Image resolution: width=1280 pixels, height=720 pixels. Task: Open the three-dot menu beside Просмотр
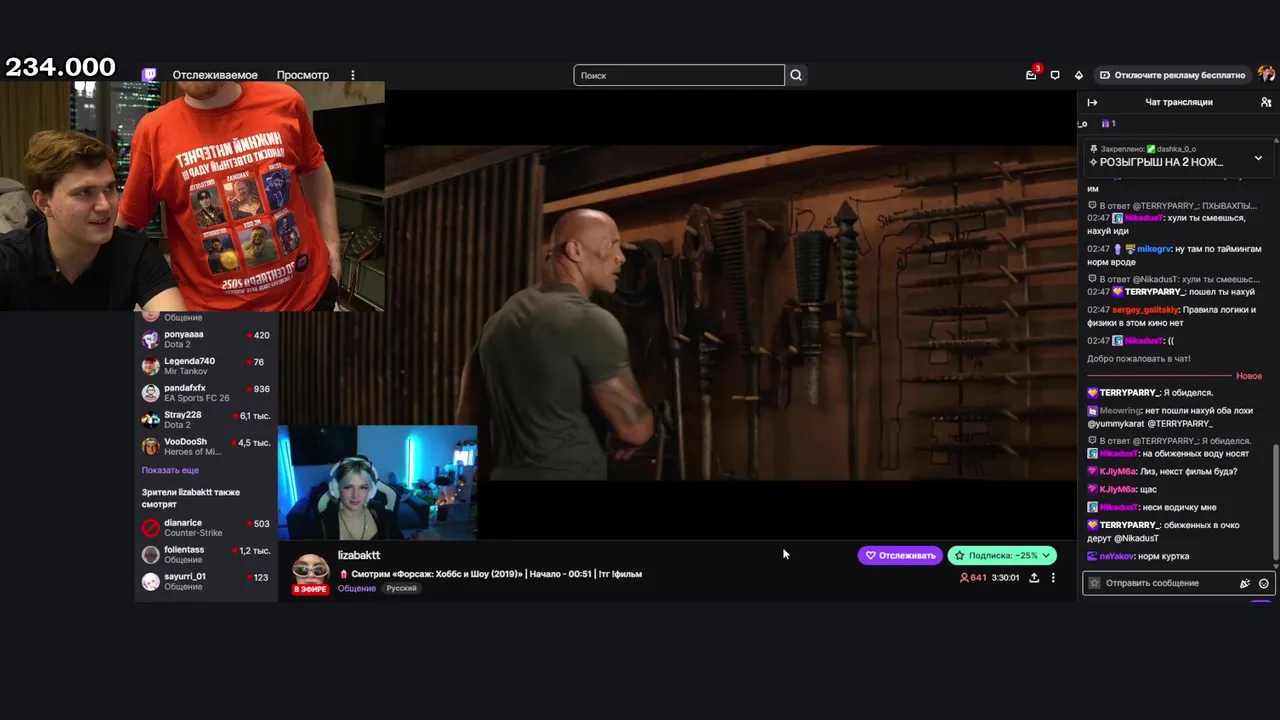pos(352,75)
